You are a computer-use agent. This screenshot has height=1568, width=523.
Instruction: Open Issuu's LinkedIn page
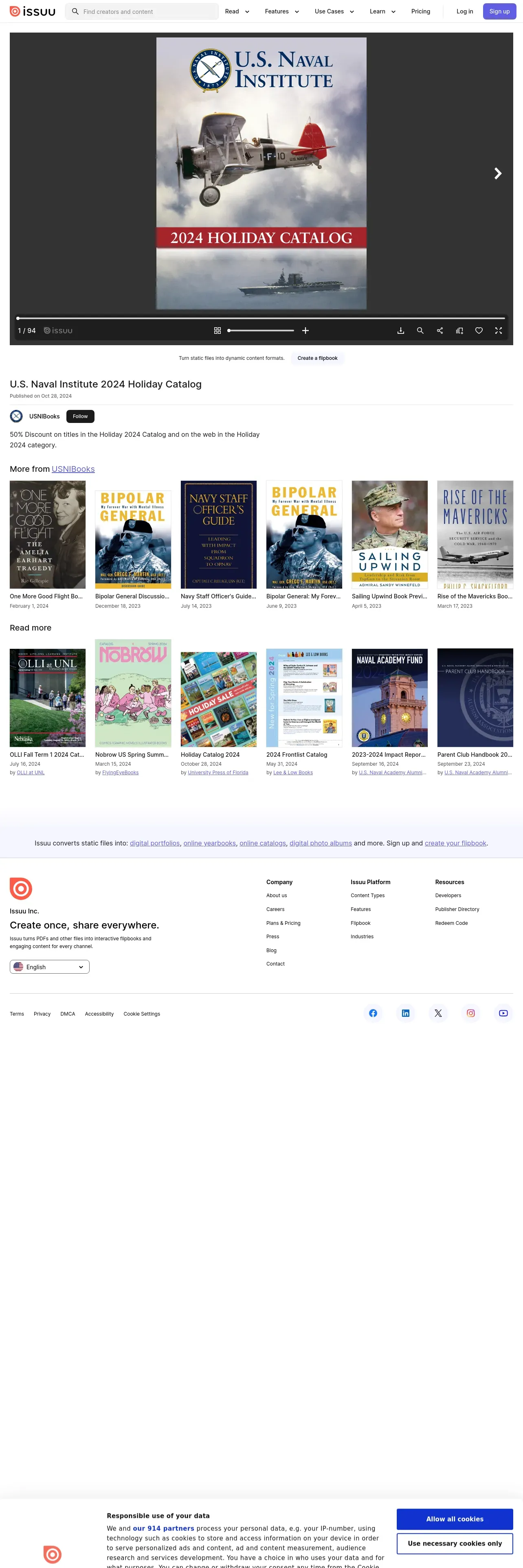coord(406,1013)
